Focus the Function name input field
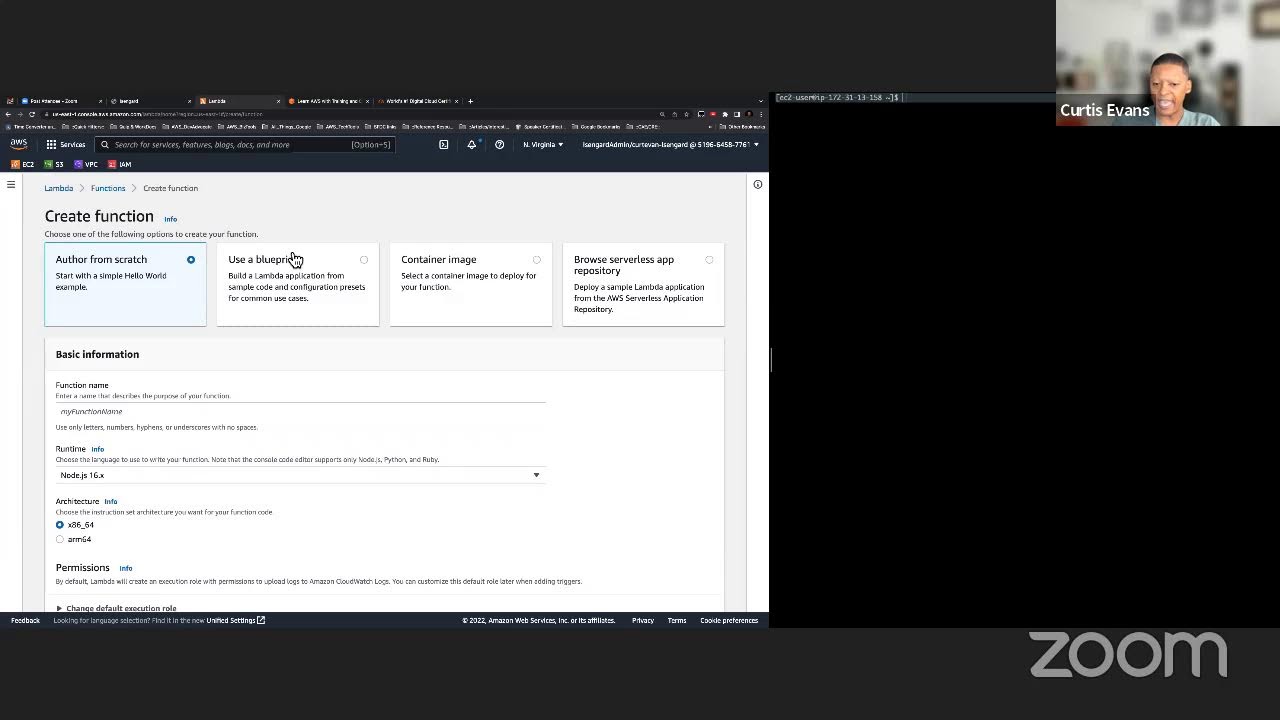The width and height of the screenshot is (1280, 720). tap(300, 411)
